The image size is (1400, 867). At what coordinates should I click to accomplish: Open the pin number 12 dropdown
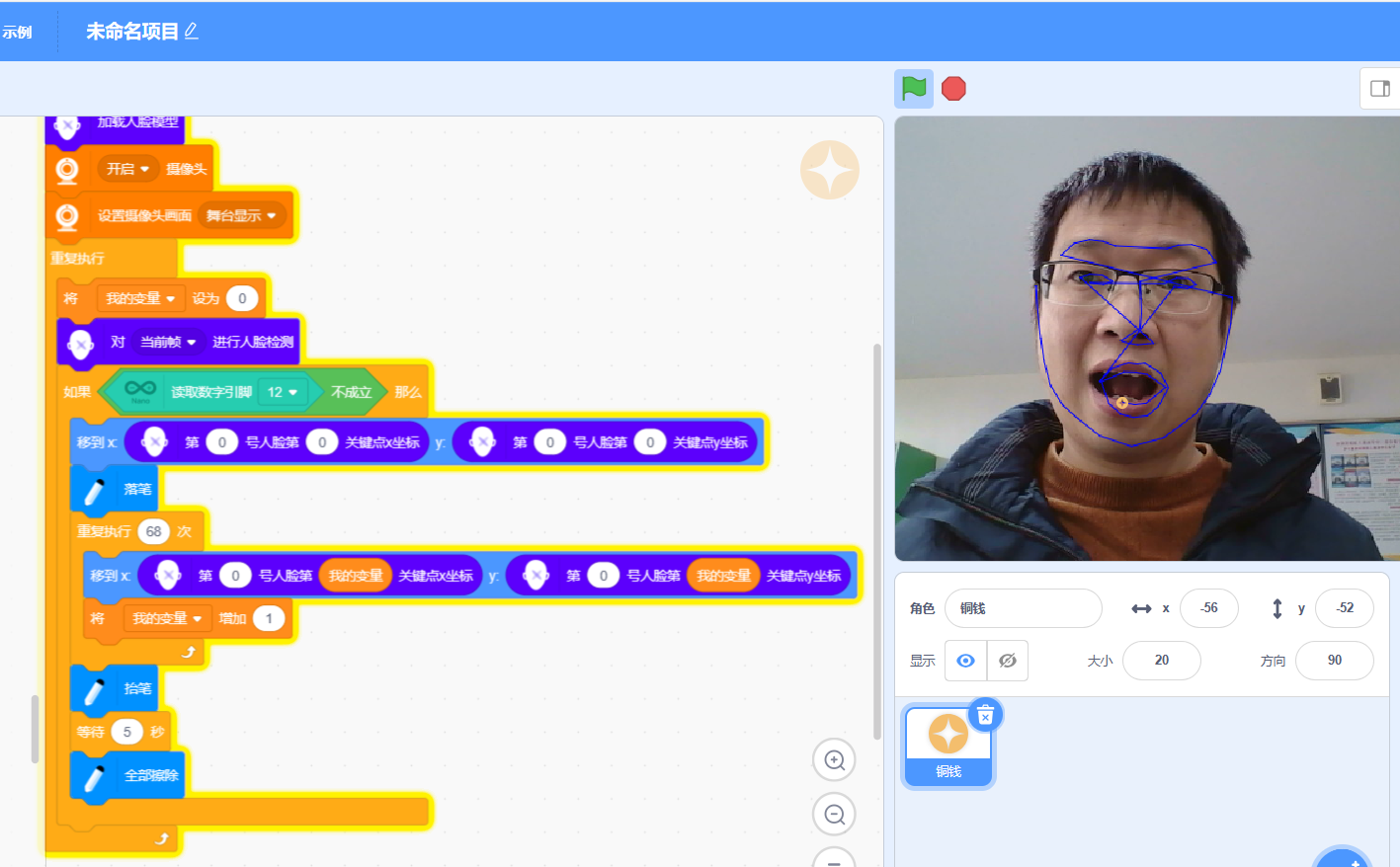tap(283, 392)
